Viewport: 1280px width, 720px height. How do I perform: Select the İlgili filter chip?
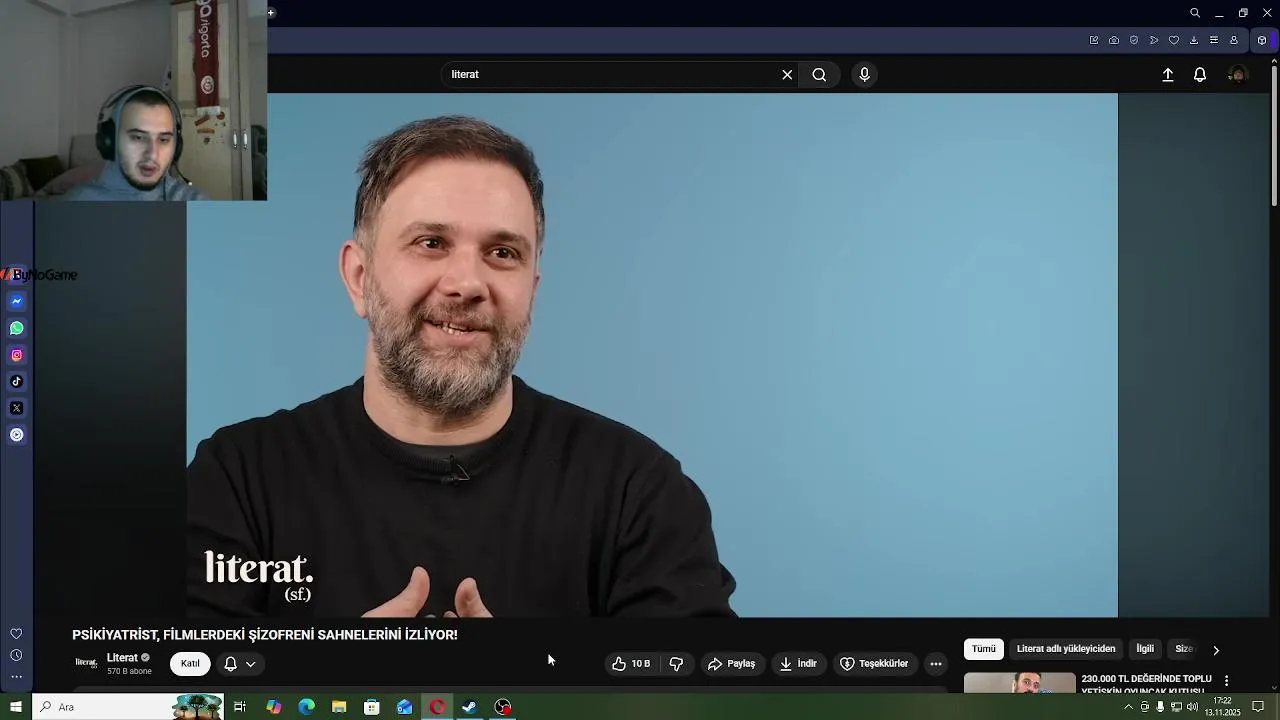(x=1145, y=649)
